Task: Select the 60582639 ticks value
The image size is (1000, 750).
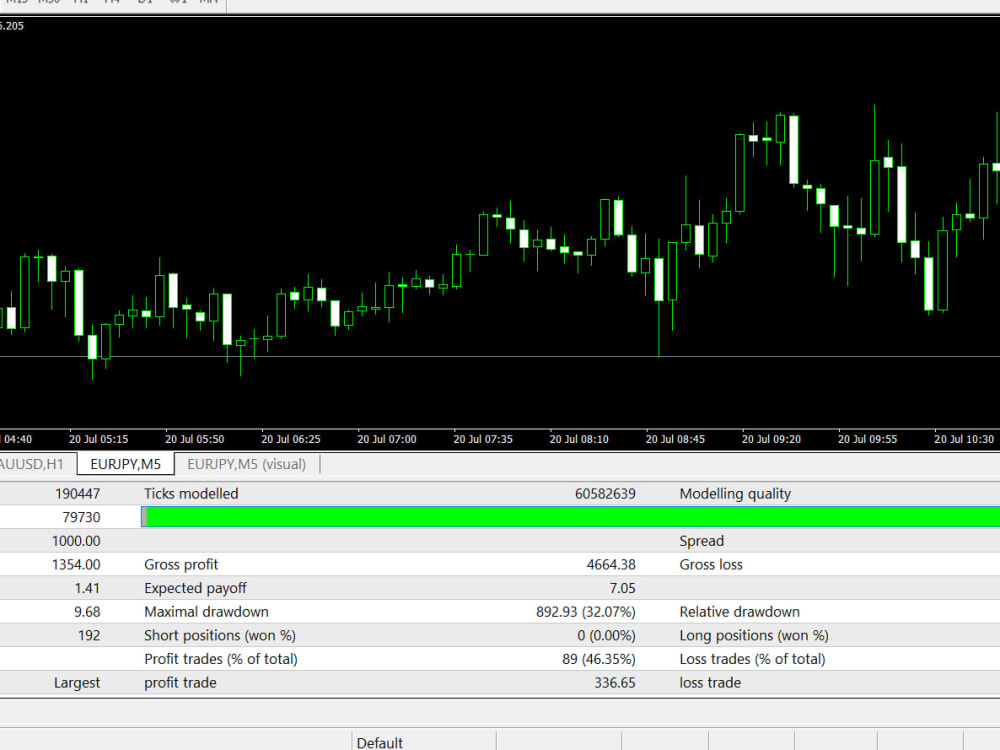Action: [x=605, y=494]
